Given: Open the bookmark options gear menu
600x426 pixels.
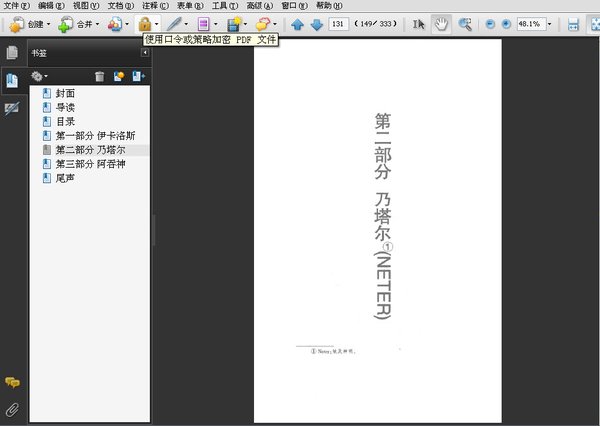Looking at the screenshot, I should pyautogui.click(x=39, y=76).
